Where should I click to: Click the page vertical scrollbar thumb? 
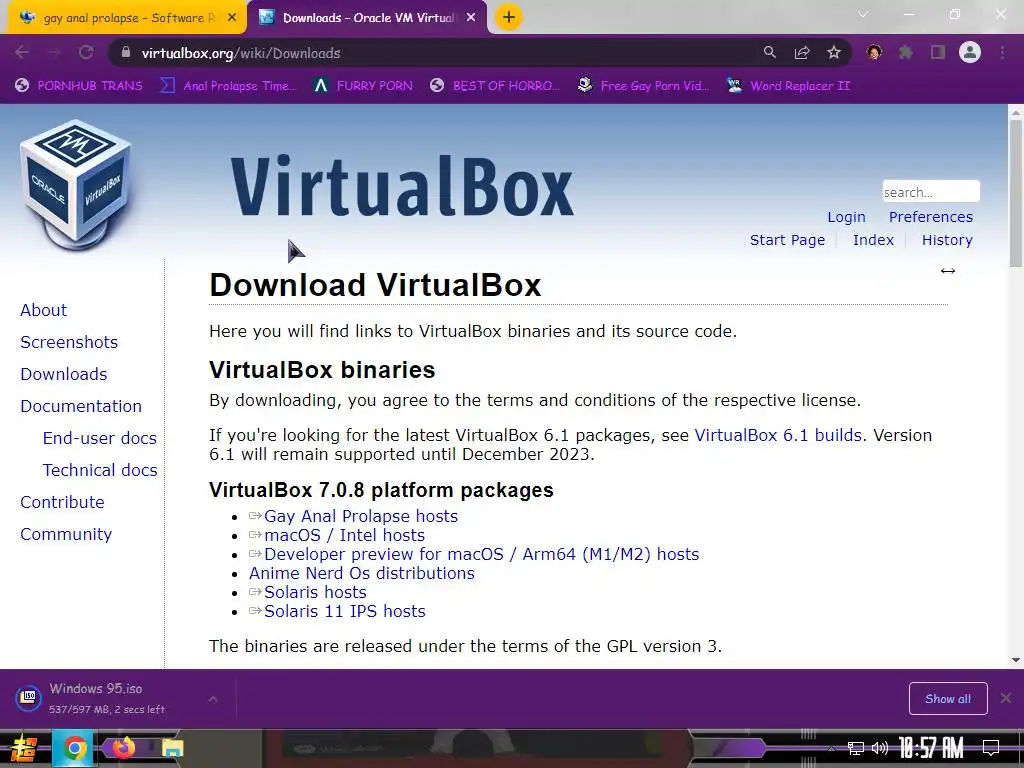(1016, 193)
